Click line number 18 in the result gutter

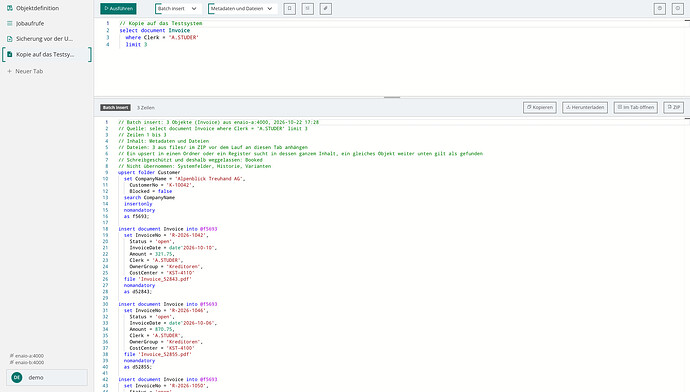tap(105, 229)
